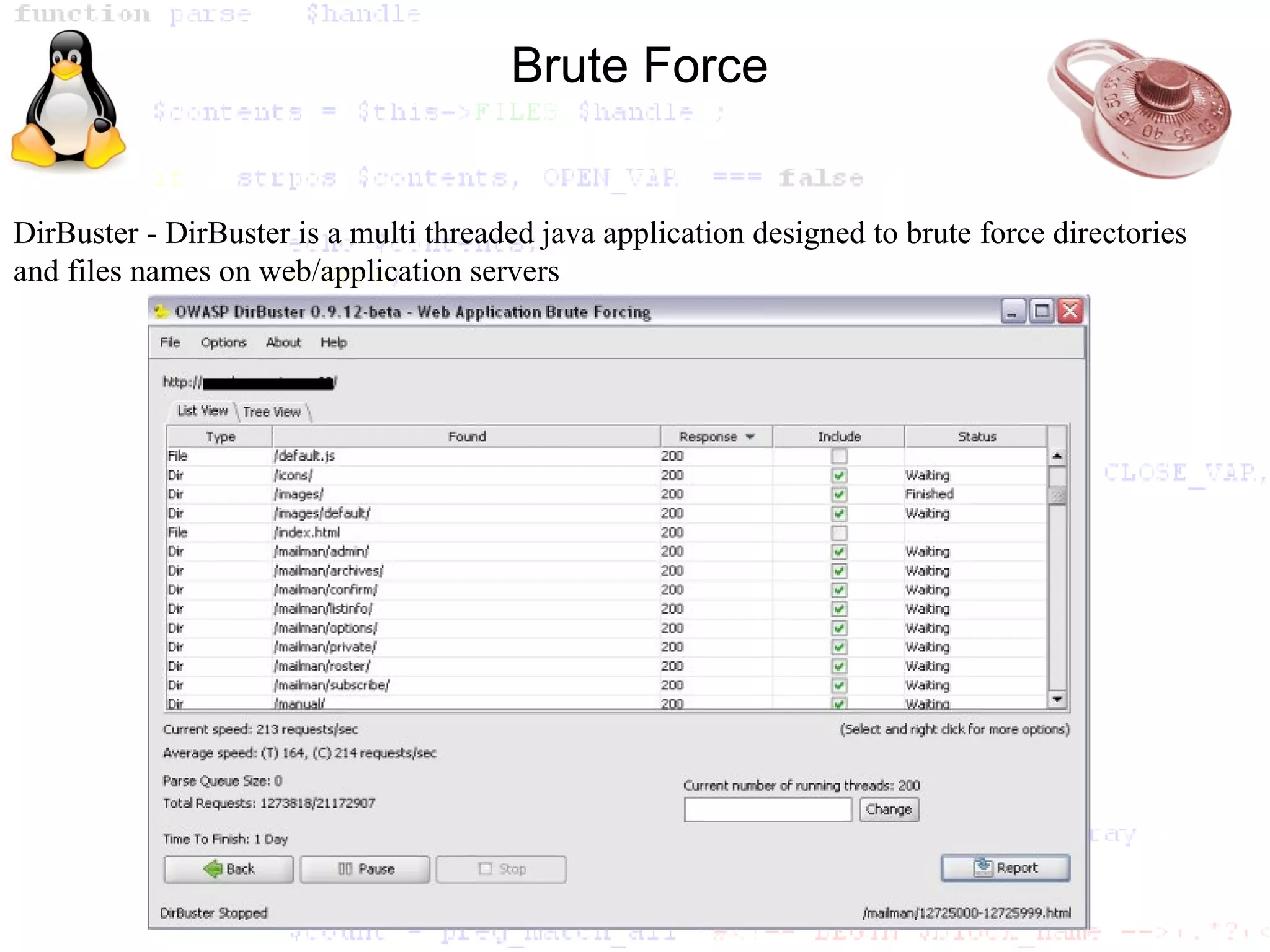Click the /mailman/12725000-12725999.html status text
Image resolution: width=1270 pixels, height=952 pixels.
[x=966, y=913]
